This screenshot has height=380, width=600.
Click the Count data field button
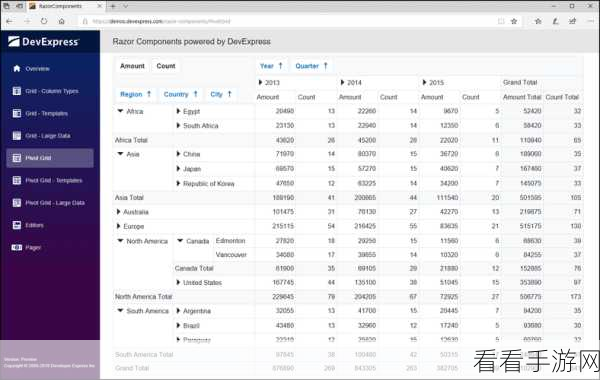pos(166,66)
